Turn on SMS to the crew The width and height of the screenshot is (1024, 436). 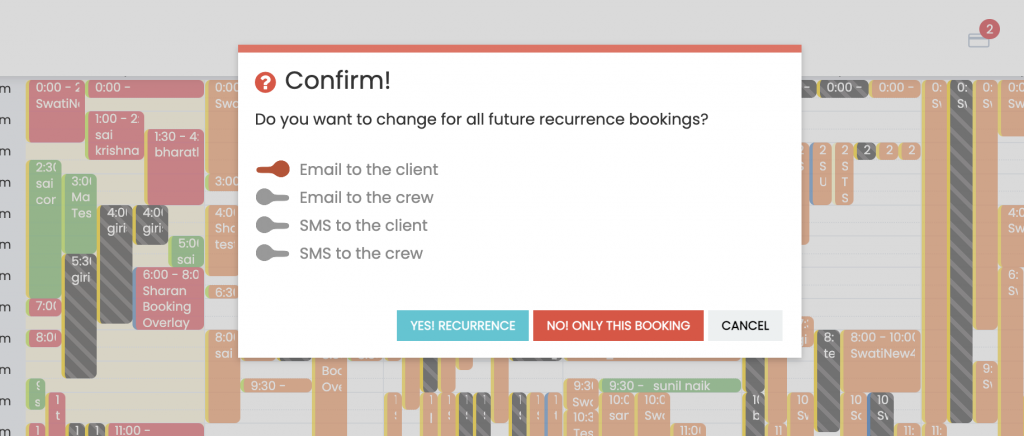[x=273, y=254]
